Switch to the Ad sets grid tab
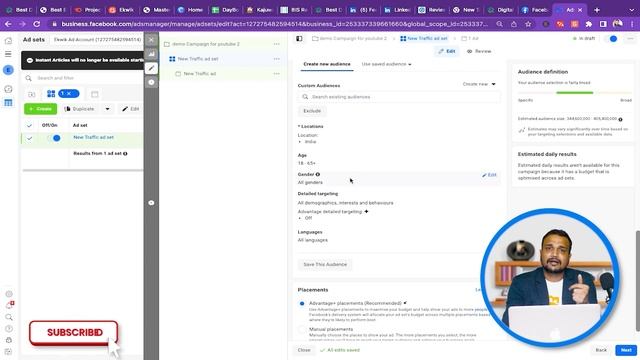This screenshot has height=360, width=640. (51, 94)
